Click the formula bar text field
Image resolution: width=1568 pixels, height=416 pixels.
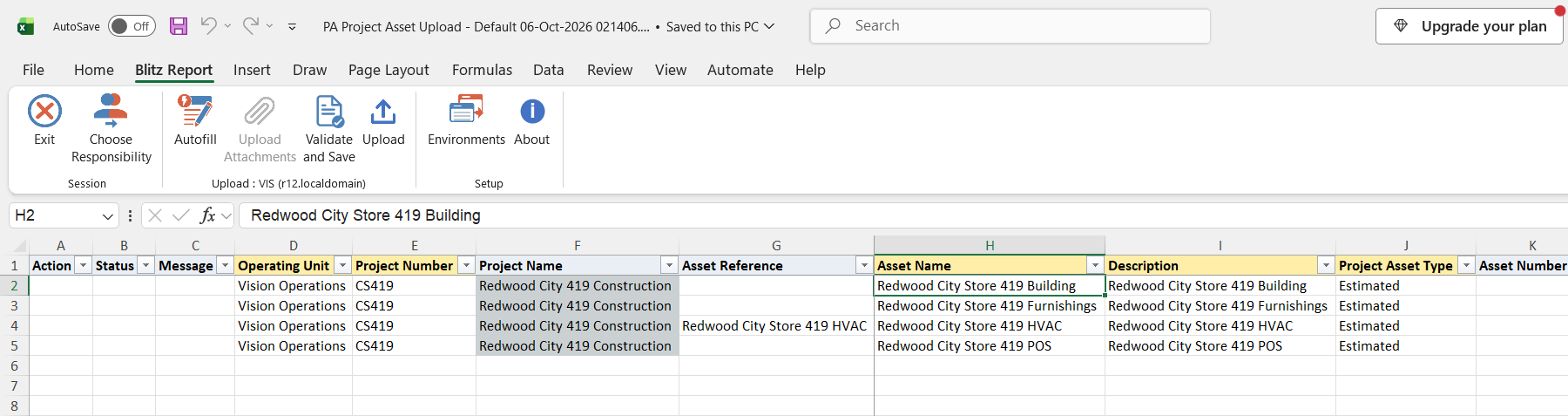coord(902,215)
